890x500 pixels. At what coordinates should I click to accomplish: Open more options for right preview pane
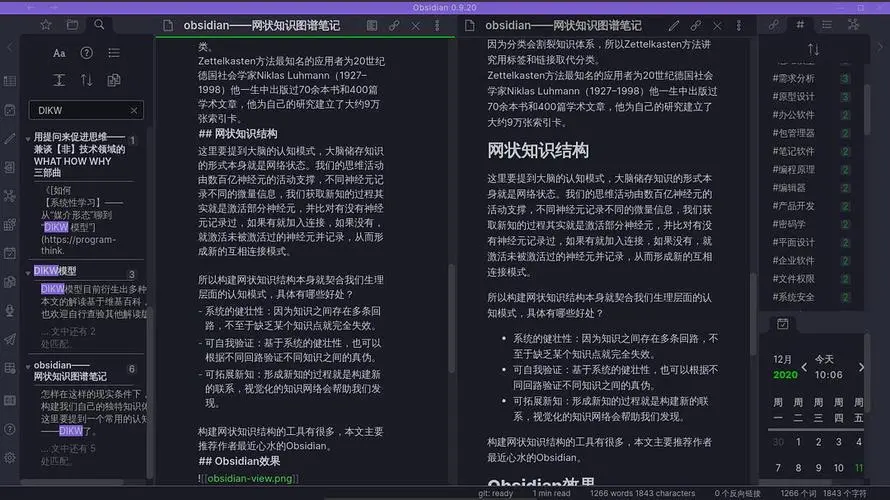738,26
